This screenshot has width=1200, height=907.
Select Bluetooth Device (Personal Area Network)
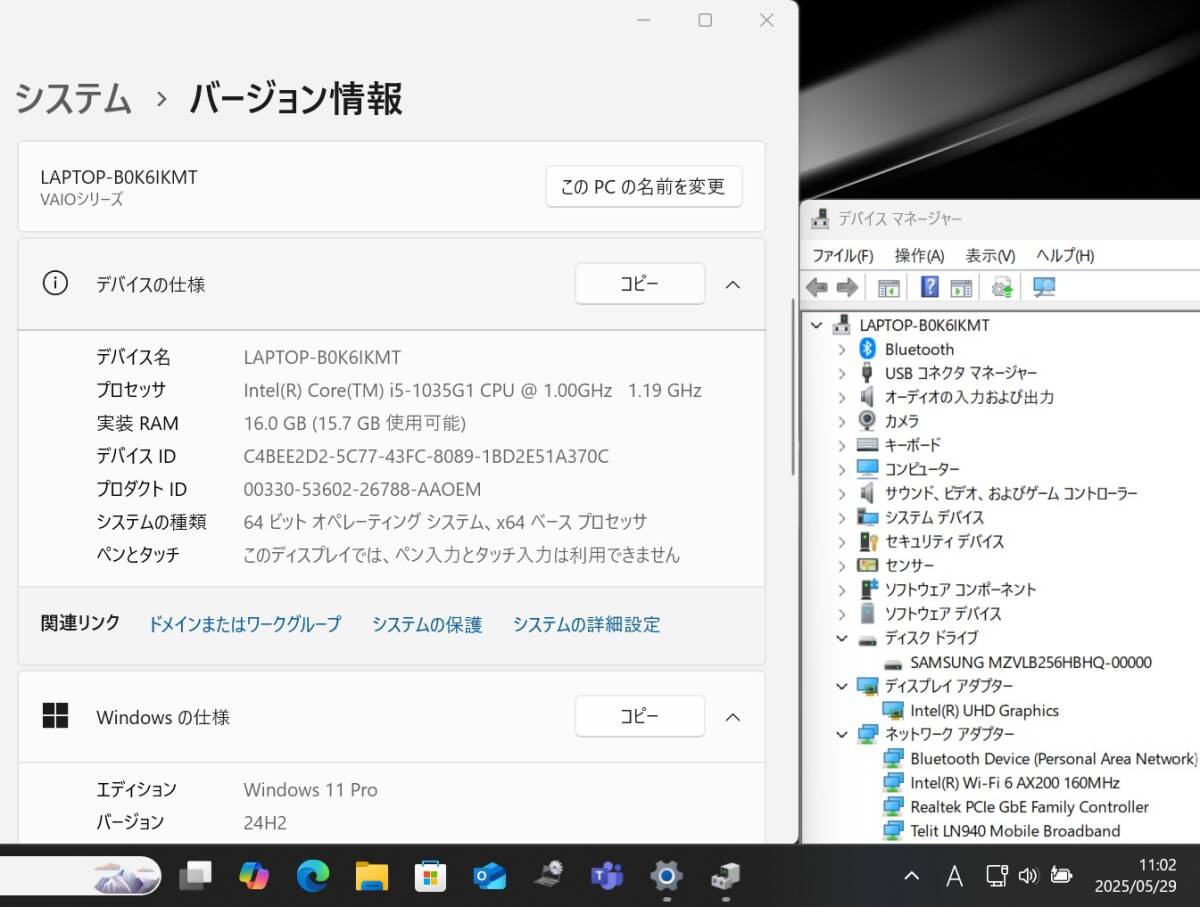pos(1054,759)
